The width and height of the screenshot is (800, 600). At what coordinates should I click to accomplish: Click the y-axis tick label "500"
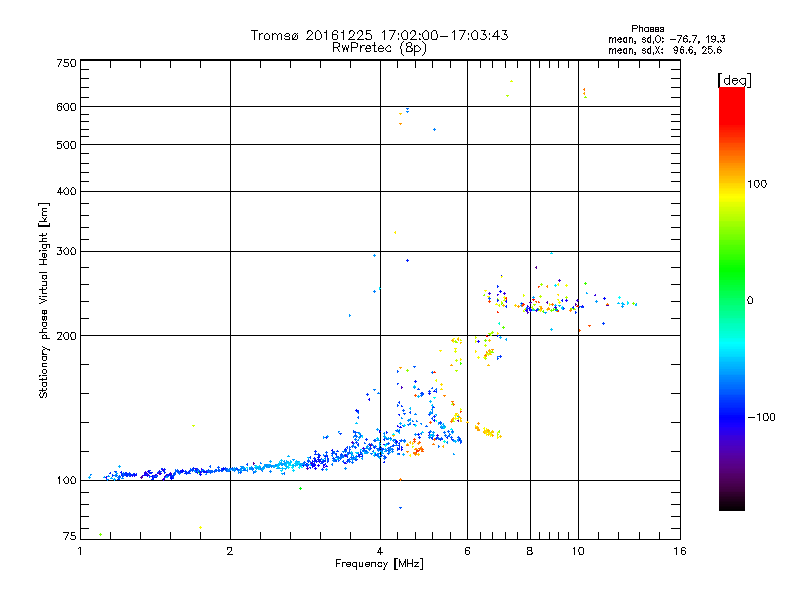tap(67, 145)
